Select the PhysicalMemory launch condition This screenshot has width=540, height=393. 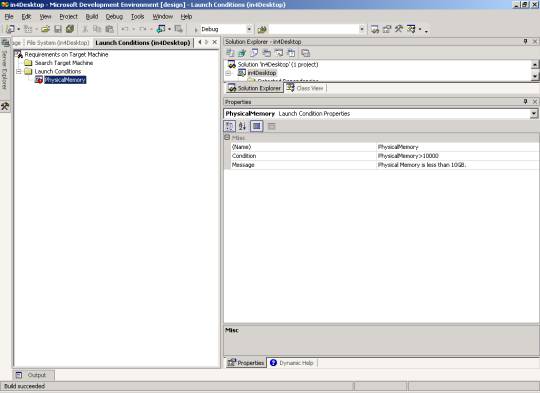click(65, 80)
